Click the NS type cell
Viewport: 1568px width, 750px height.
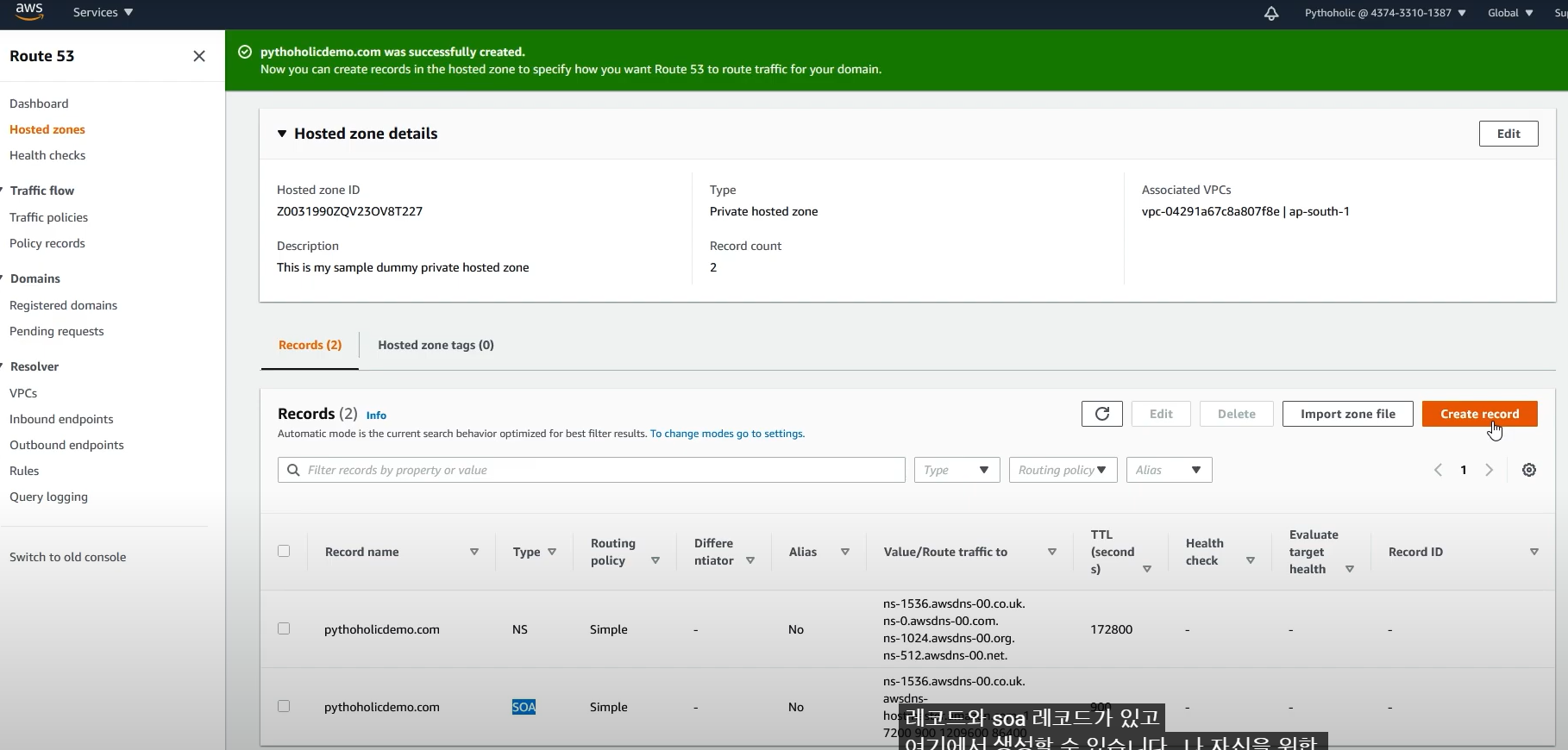[x=519, y=629]
